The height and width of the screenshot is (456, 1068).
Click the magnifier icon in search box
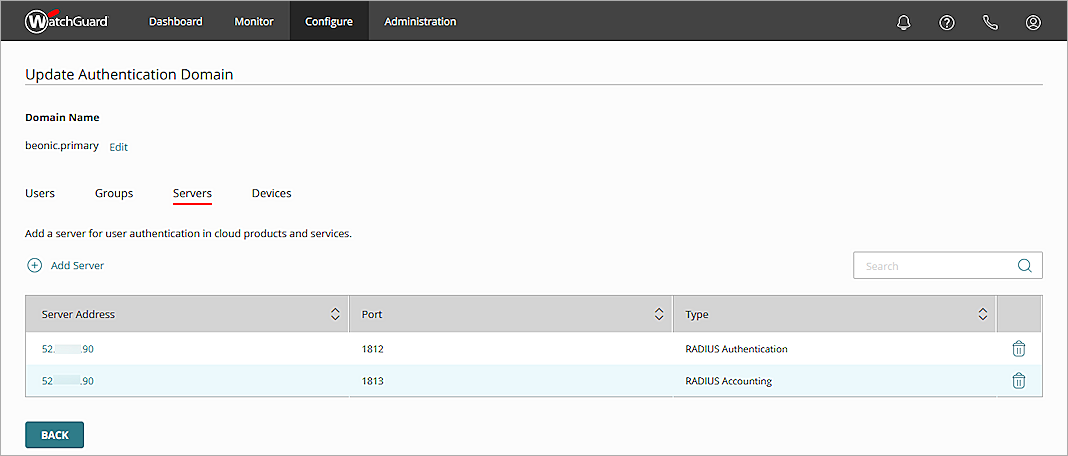pyautogui.click(x=1024, y=266)
